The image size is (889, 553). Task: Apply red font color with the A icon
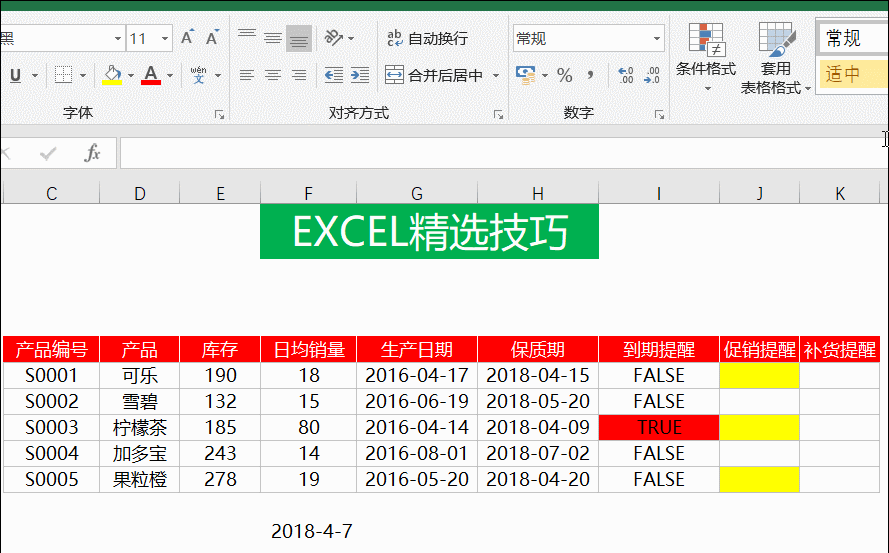[x=151, y=75]
